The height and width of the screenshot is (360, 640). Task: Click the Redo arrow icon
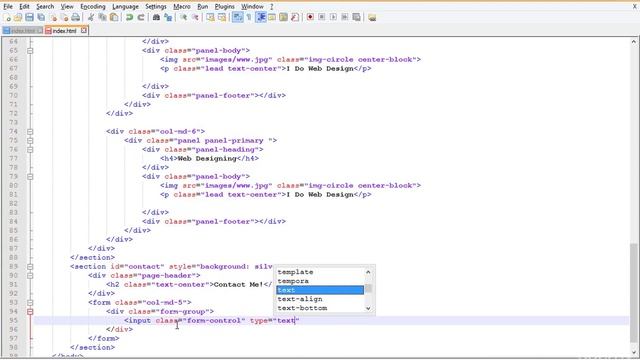(x=141, y=17)
